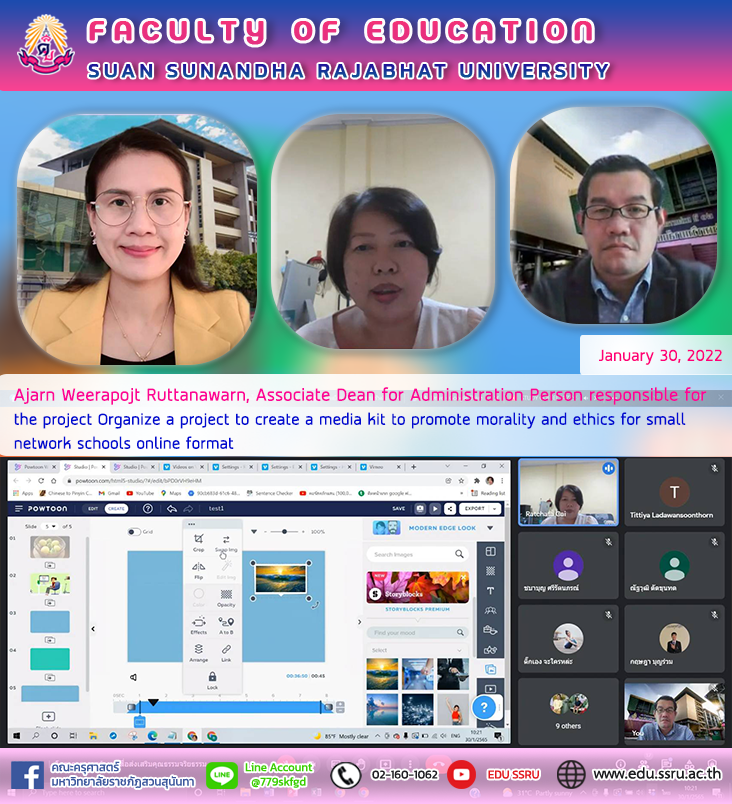Click the Lock icon in the popup
The image size is (732, 804).
[x=212, y=680]
